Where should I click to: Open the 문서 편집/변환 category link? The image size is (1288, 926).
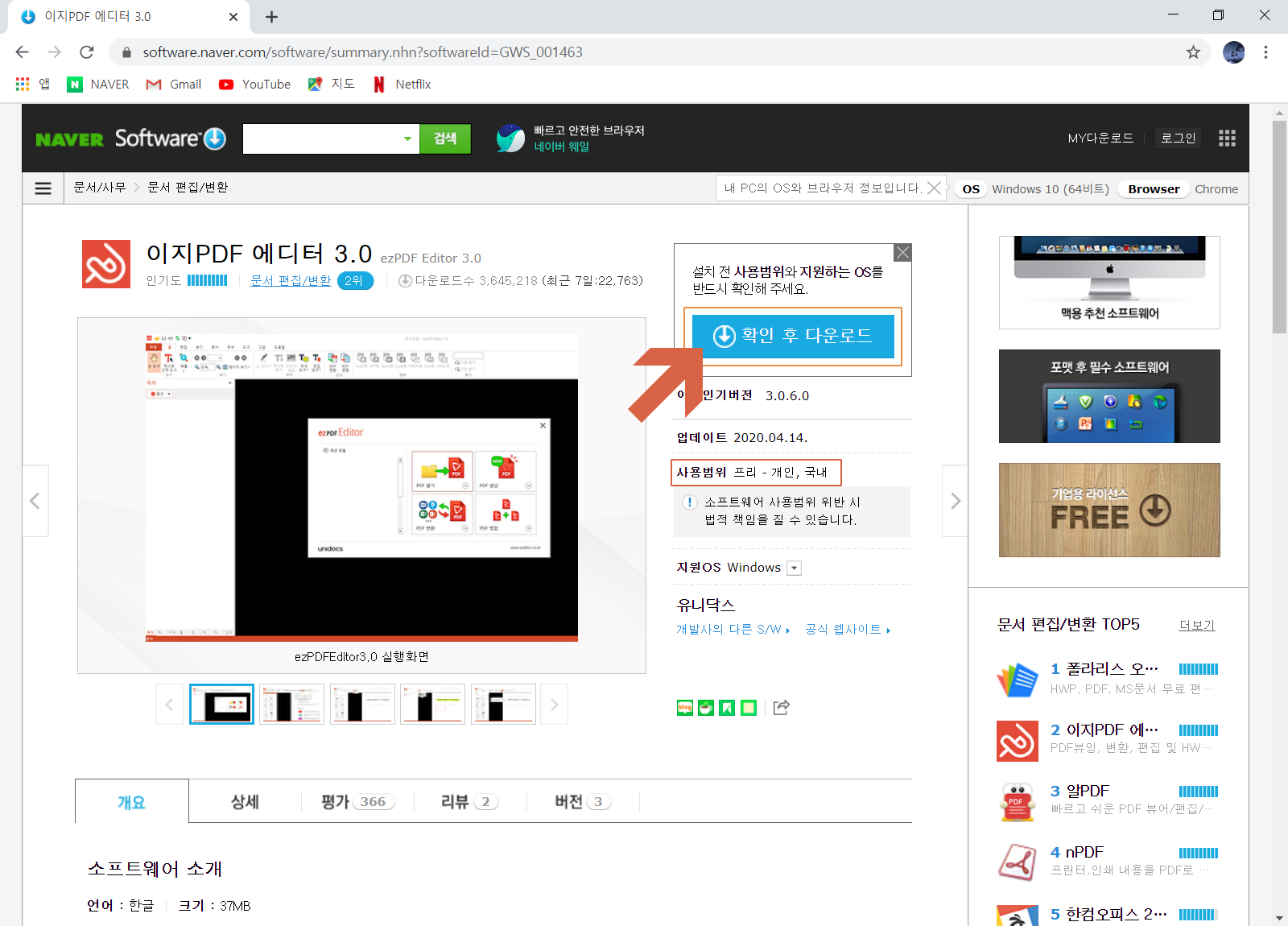pyautogui.click(x=291, y=280)
